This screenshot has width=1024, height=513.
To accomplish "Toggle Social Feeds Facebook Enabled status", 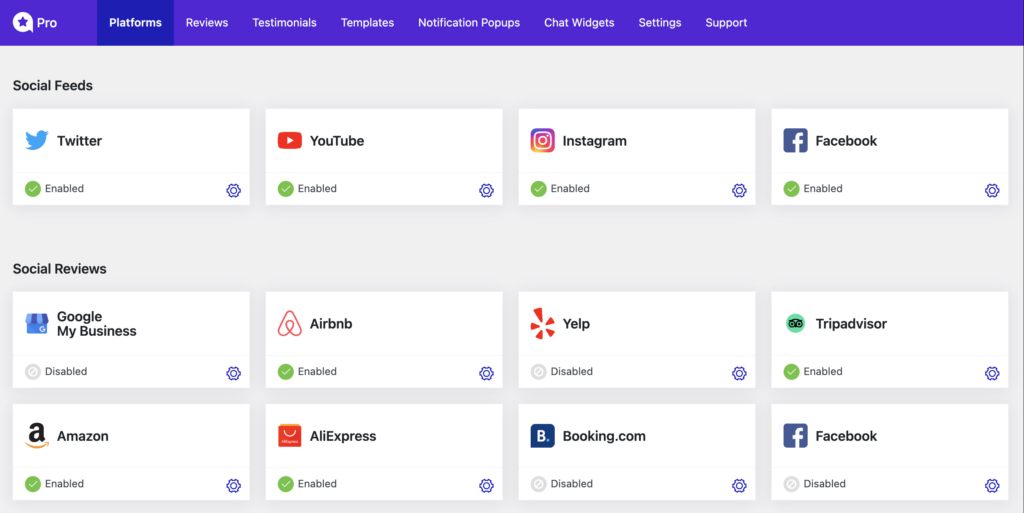I will click(812, 189).
